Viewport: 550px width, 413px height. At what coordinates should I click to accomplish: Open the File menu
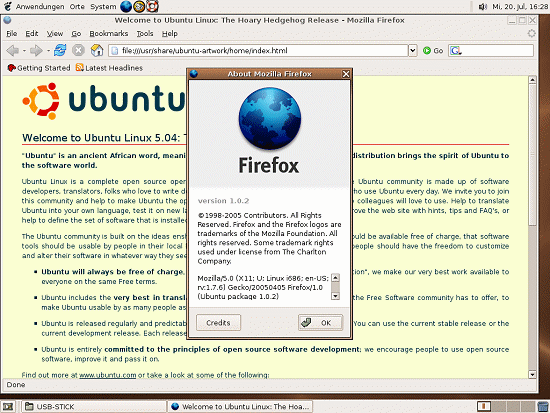tap(12, 34)
